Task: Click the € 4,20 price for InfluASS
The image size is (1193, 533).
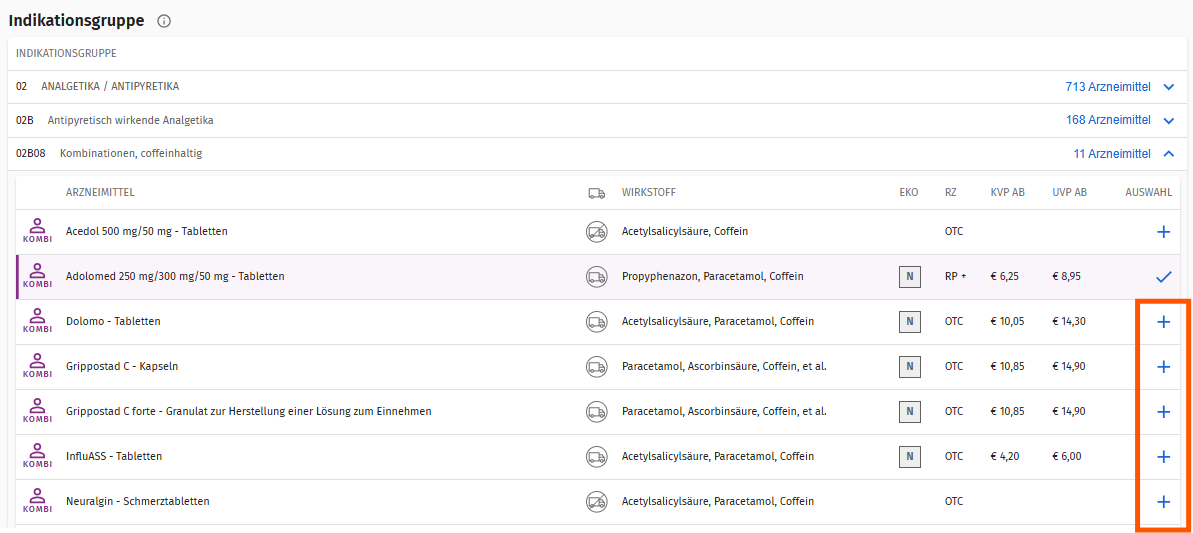Action: [x=1004, y=456]
